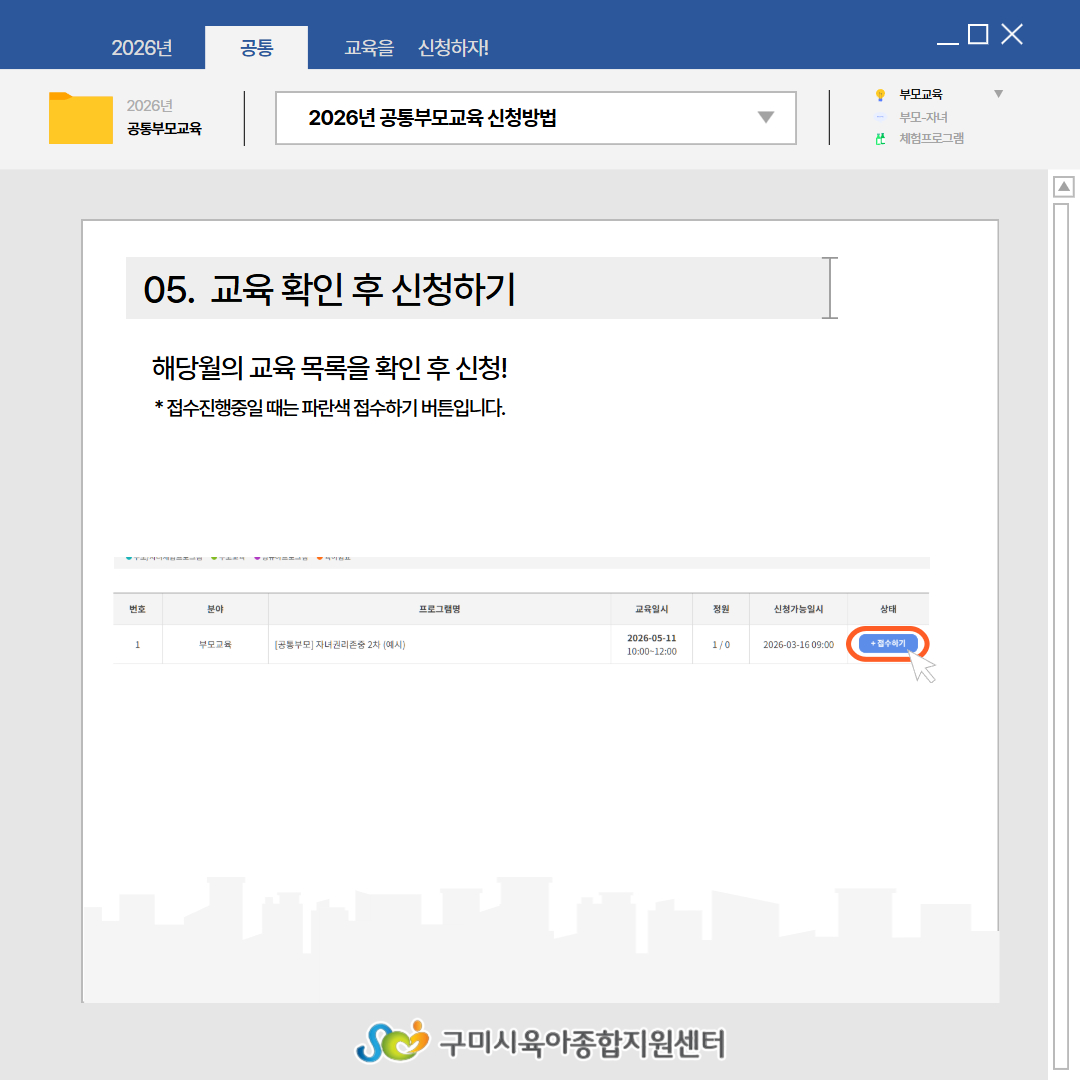Select 체험프로그램 in the category list

click(x=931, y=139)
